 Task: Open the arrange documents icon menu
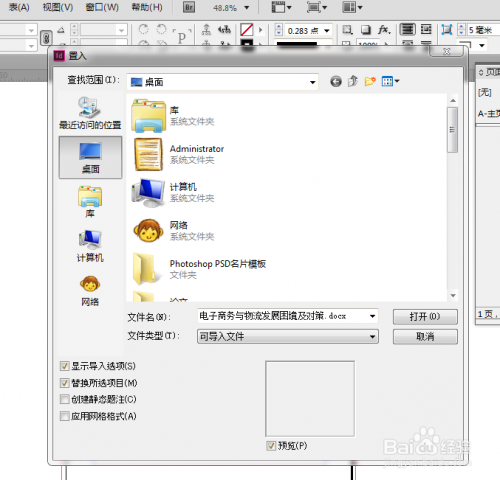point(352,7)
